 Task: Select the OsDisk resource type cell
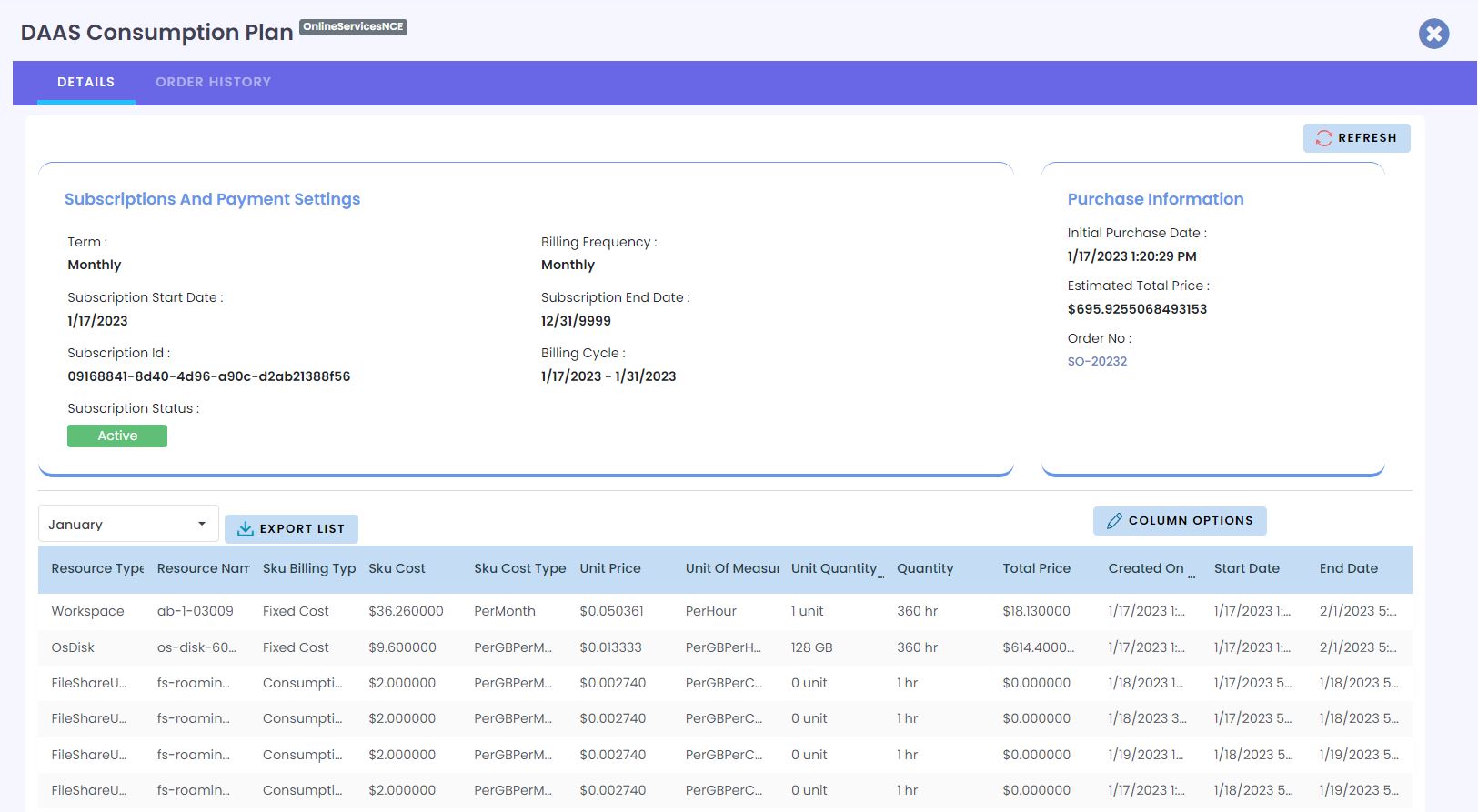pos(73,647)
